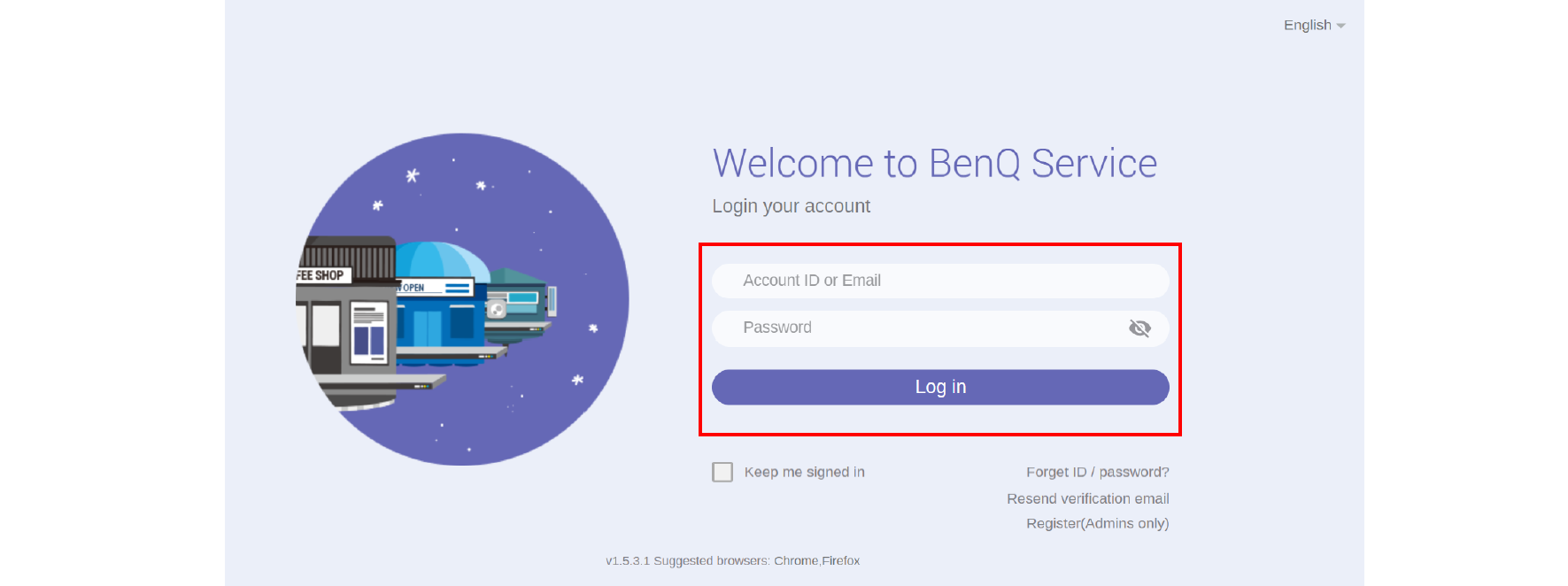Open the English language selector label
The width and height of the screenshot is (1568, 586).
point(1307,26)
